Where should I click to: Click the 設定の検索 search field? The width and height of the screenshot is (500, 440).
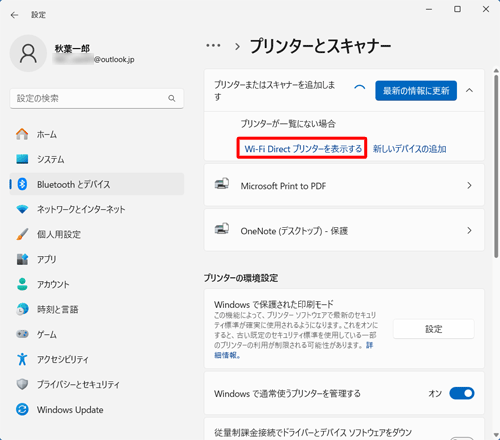click(x=97, y=98)
